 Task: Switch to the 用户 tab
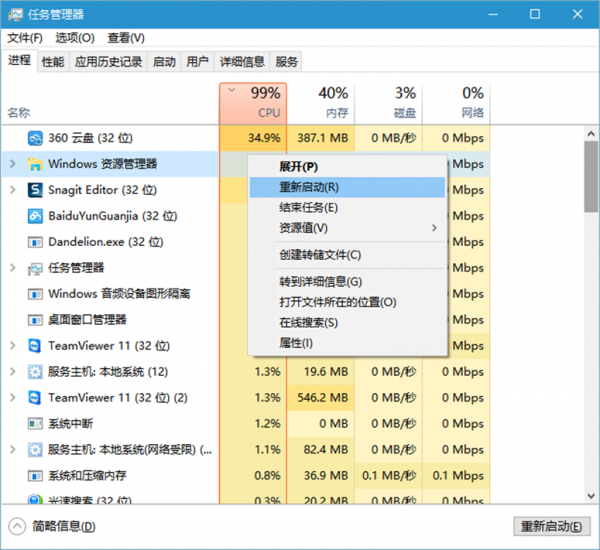pyautogui.click(x=197, y=62)
